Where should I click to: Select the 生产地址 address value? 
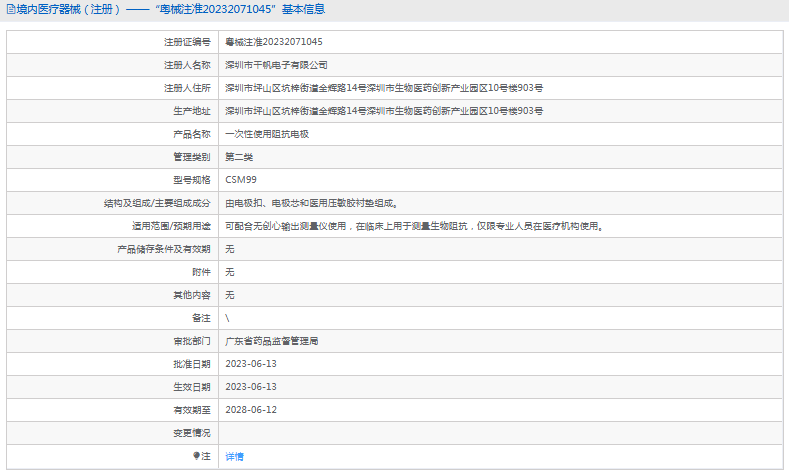384,111
